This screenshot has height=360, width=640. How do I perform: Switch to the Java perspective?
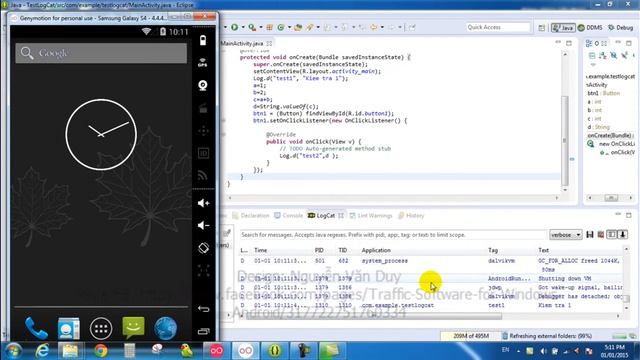(563, 28)
